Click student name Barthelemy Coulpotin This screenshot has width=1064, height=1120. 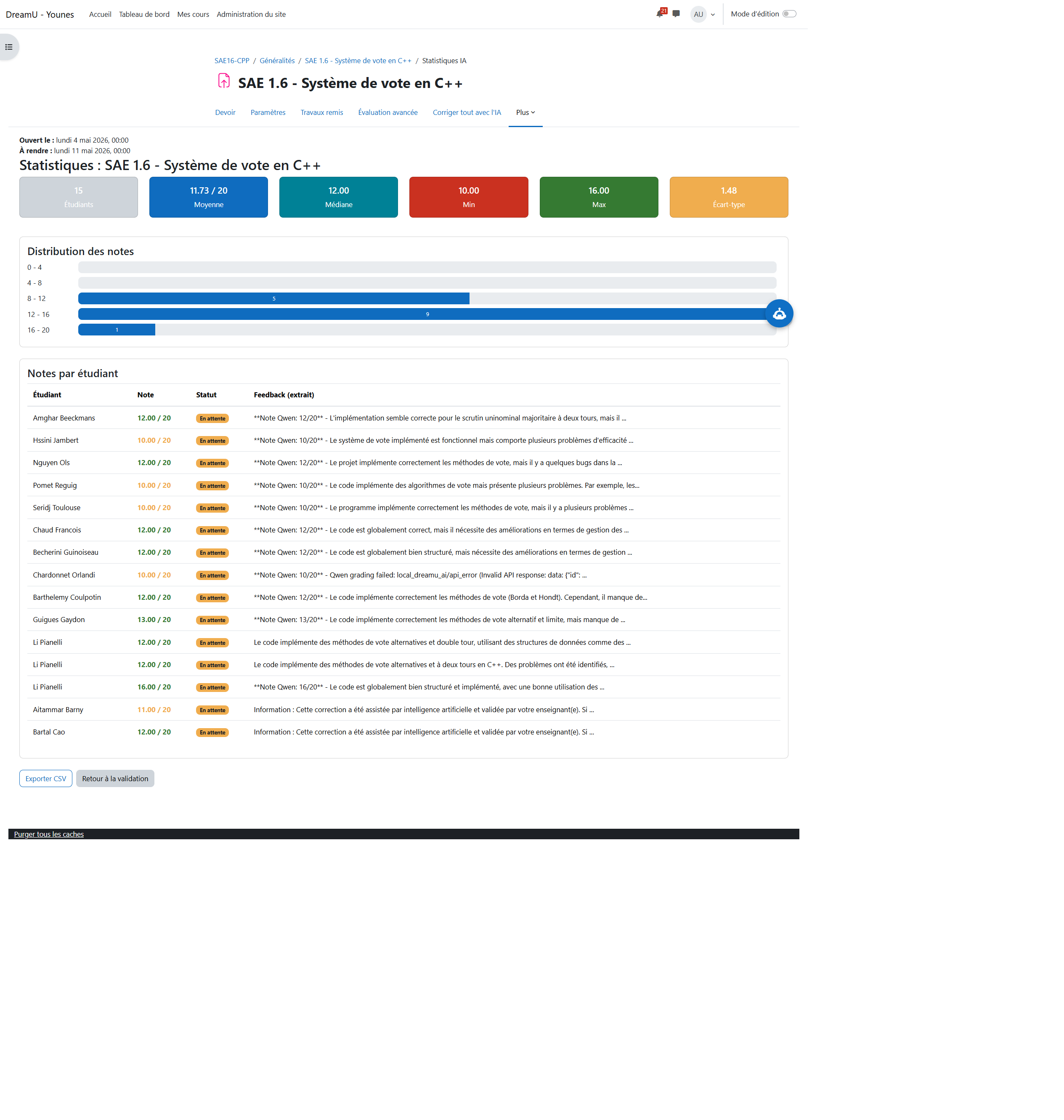pyautogui.click(x=67, y=597)
